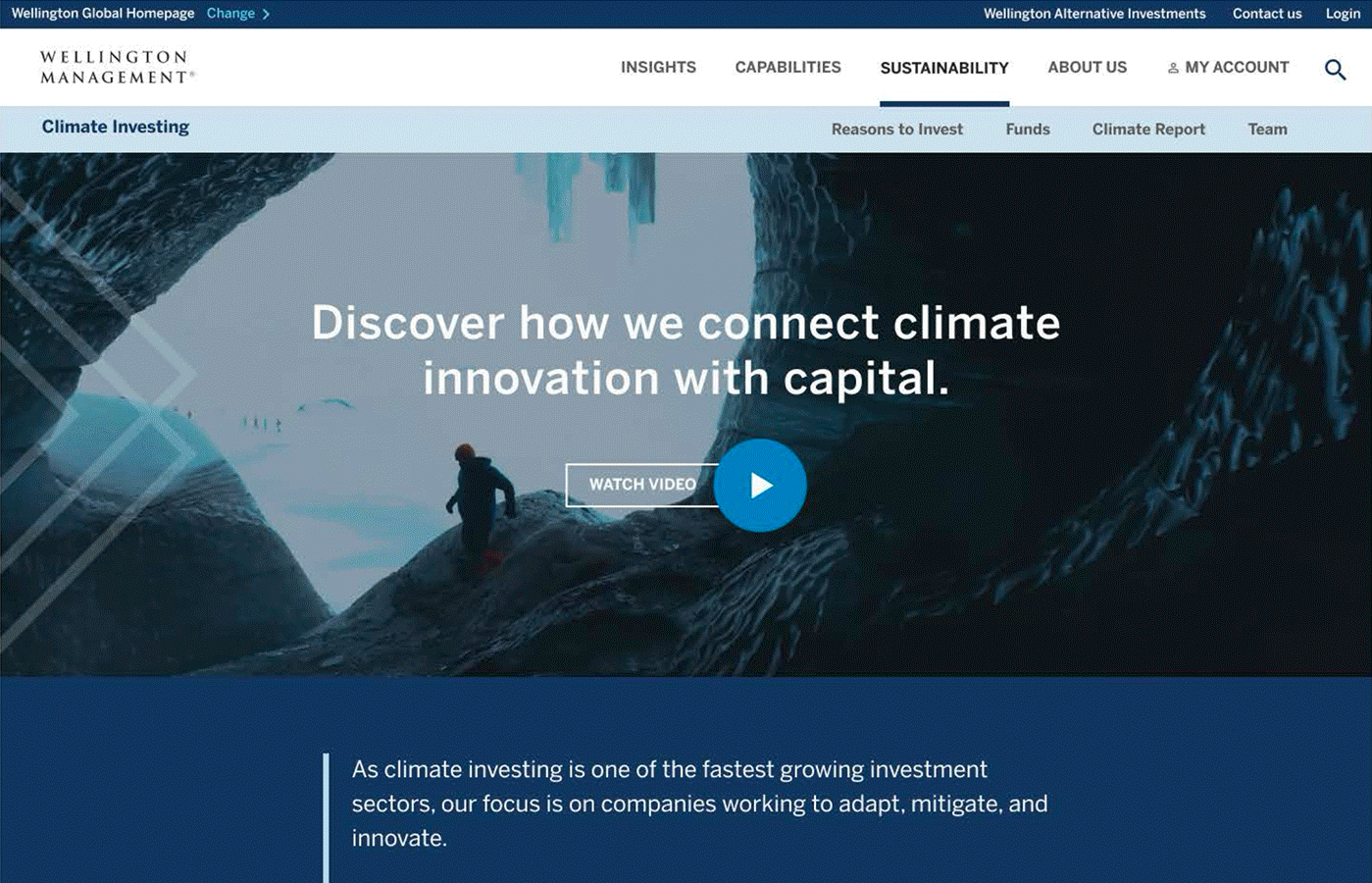The width and height of the screenshot is (1372, 883).
Task: Go to the Team section
Action: [1267, 130]
